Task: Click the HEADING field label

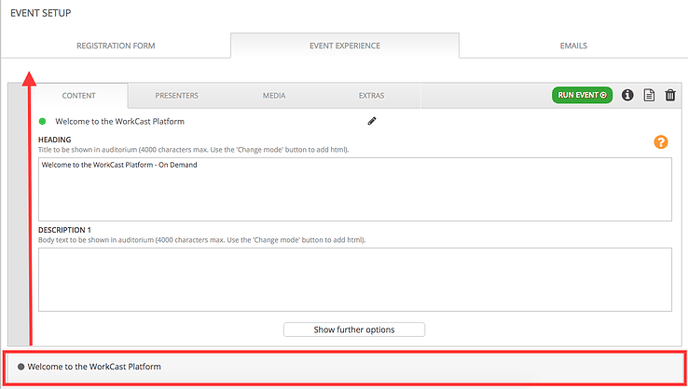Action: click(x=54, y=139)
